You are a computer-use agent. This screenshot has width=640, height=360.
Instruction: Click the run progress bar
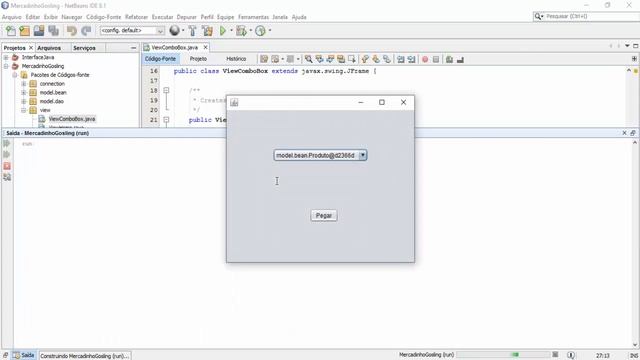[x=503, y=355]
